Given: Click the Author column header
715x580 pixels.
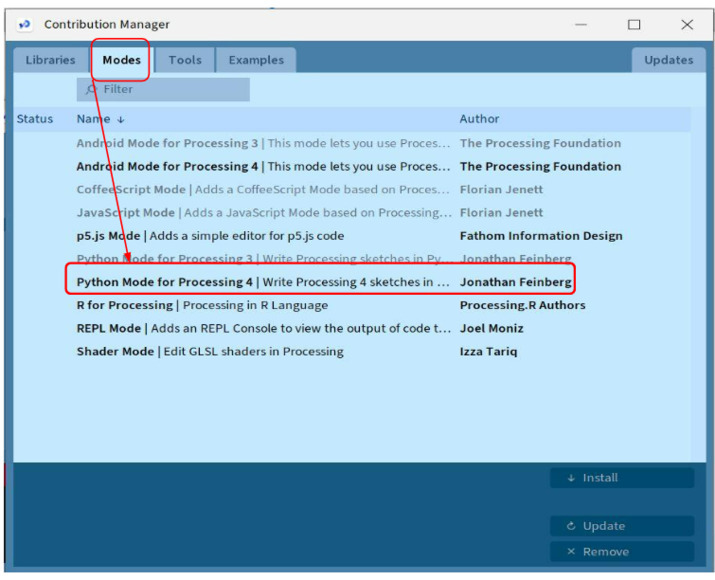Looking at the screenshot, I should [479, 119].
